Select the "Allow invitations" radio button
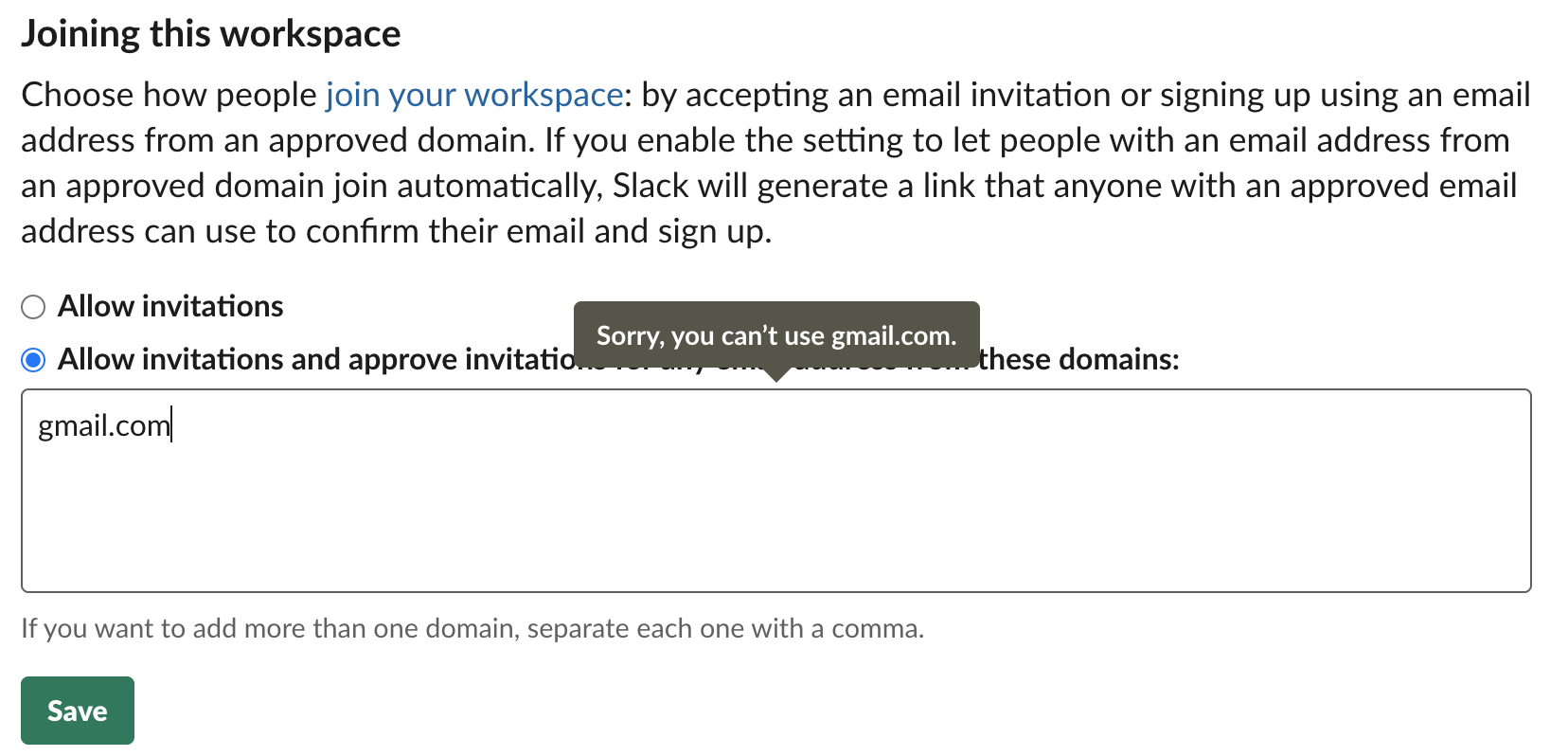1568x756 pixels. click(33, 305)
